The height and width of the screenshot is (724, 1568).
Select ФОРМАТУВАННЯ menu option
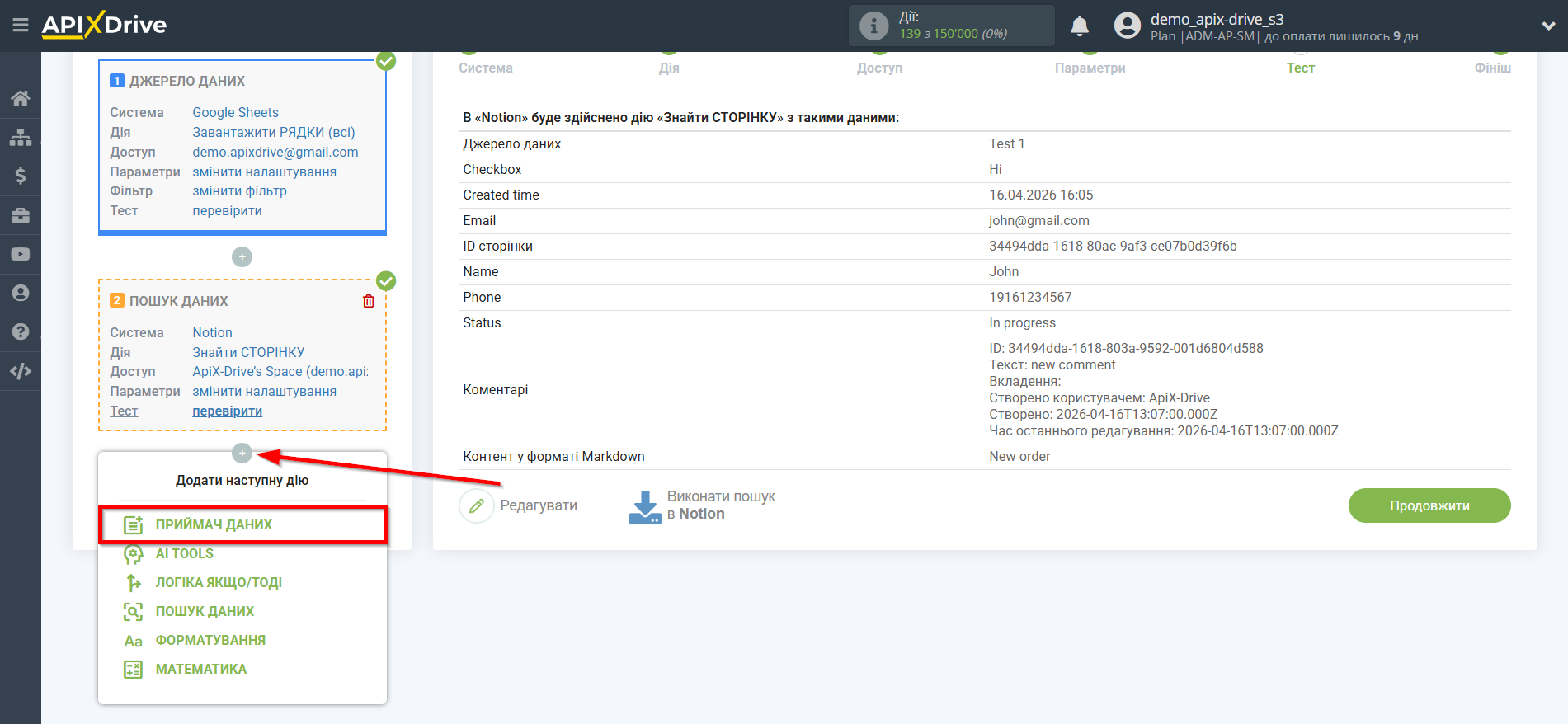(x=210, y=640)
